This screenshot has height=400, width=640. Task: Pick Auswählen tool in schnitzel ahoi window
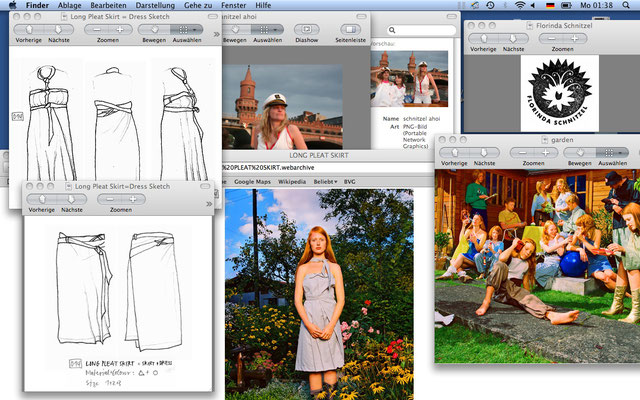264,30
